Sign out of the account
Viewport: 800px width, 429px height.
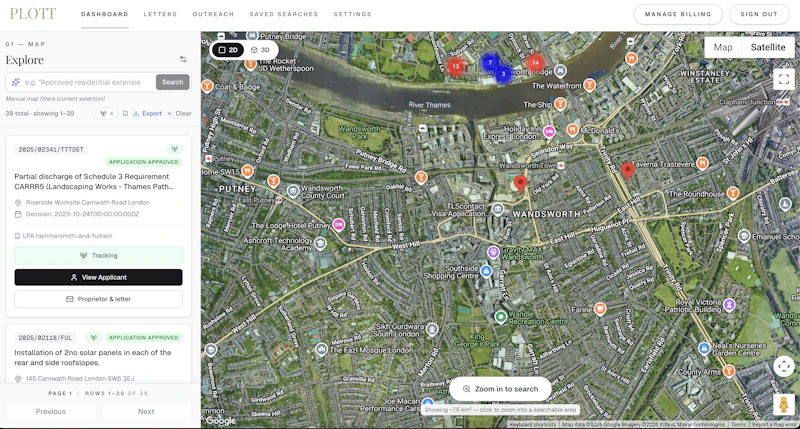pyautogui.click(x=759, y=14)
